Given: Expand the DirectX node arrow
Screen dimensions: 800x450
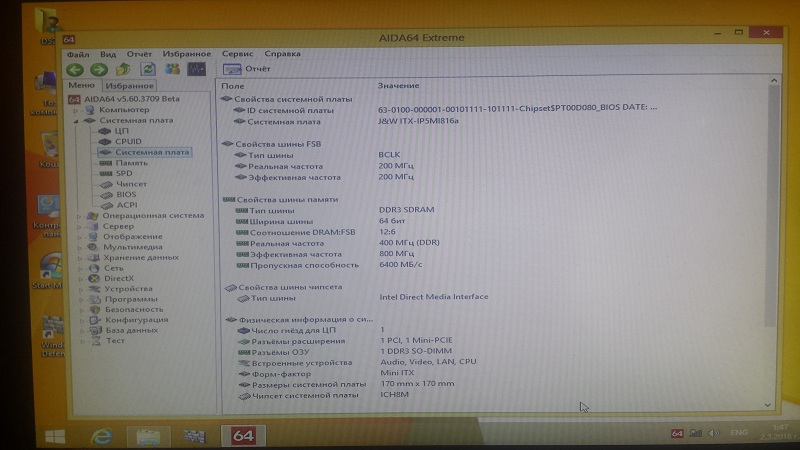Looking at the screenshot, I should pyautogui.click(x=81, y=279).
